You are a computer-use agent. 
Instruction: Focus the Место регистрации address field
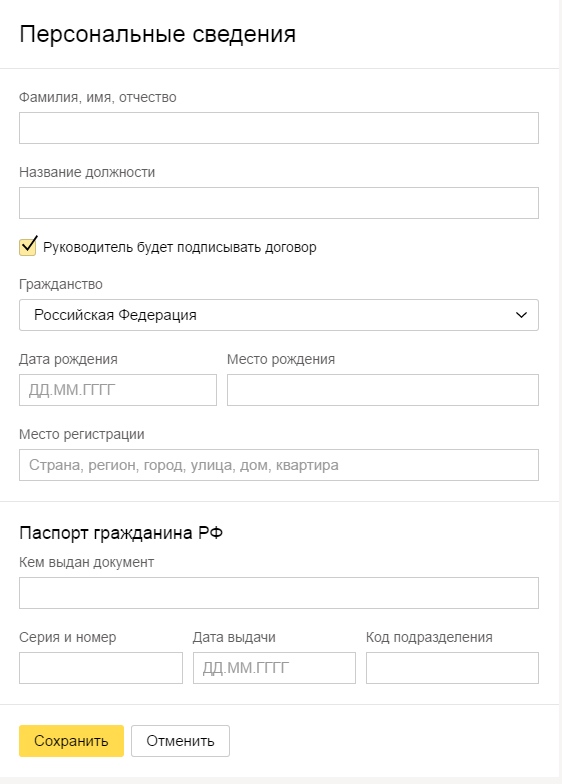tap(279, 465)
